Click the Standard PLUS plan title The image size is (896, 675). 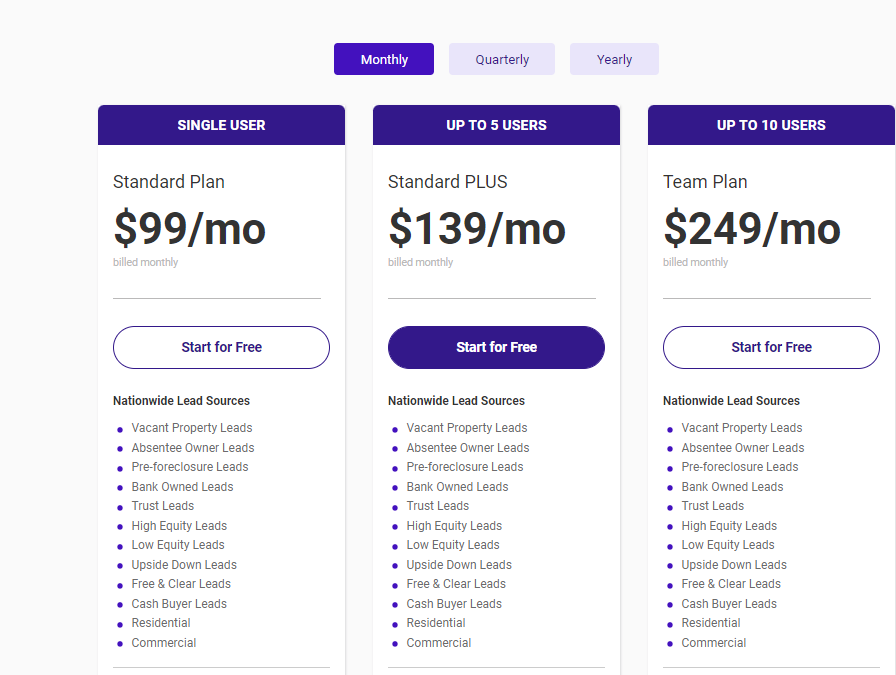click(448, 182)
